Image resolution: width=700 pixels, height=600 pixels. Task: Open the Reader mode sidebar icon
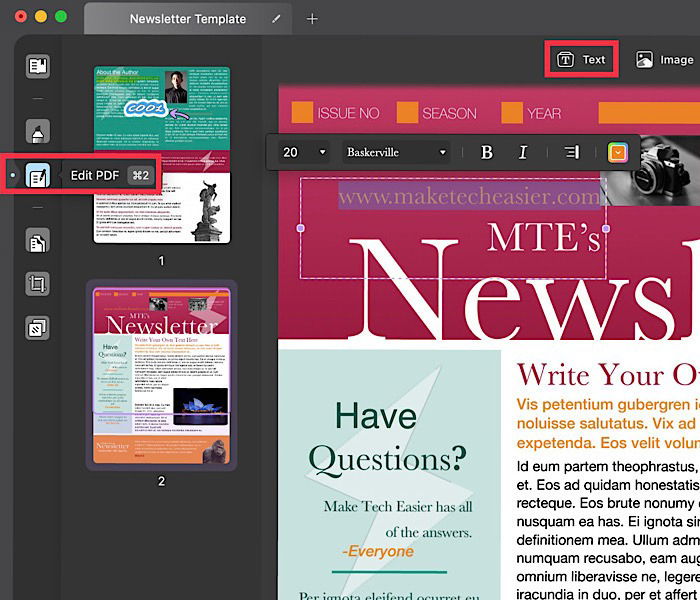(38, 67)
